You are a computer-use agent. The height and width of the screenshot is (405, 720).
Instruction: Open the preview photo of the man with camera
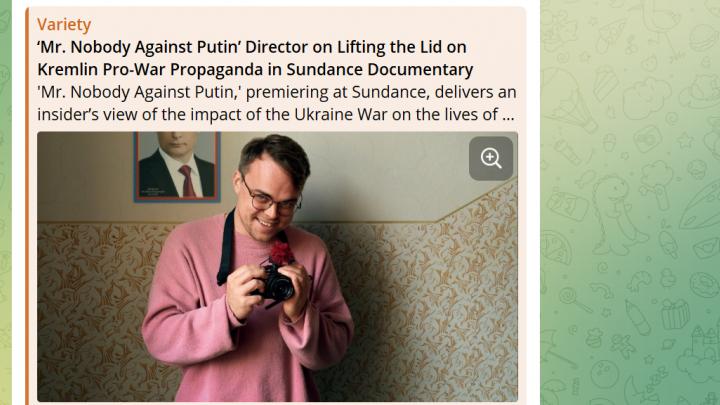[277, 267]
